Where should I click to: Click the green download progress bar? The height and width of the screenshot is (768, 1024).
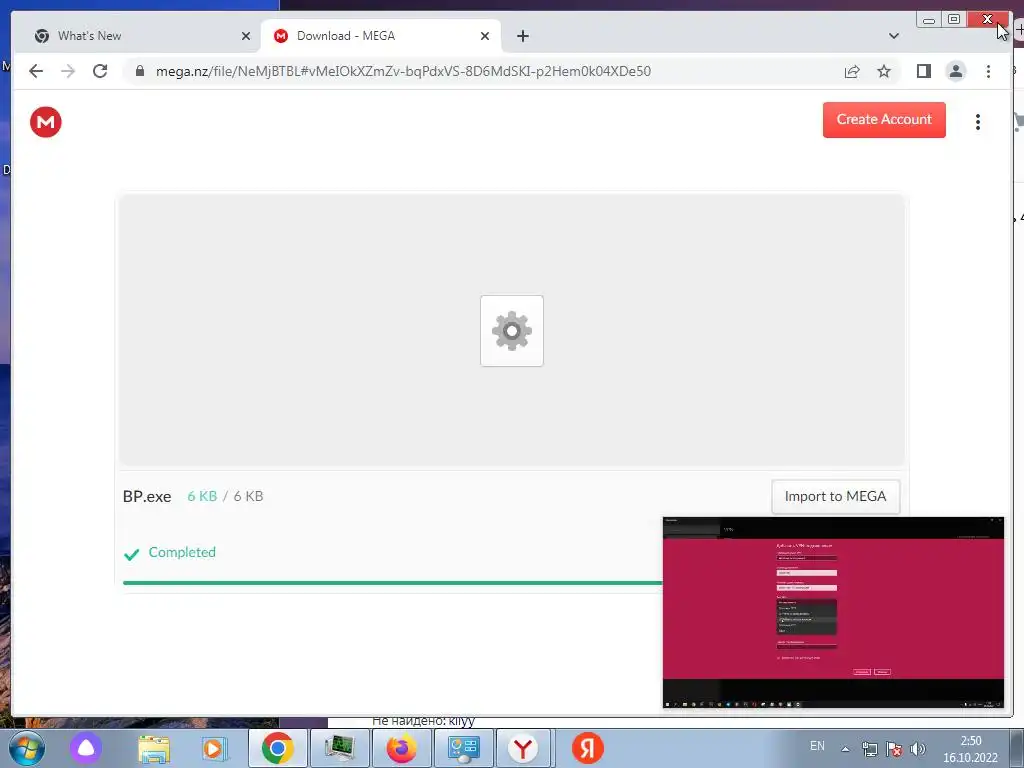[392, 583]
